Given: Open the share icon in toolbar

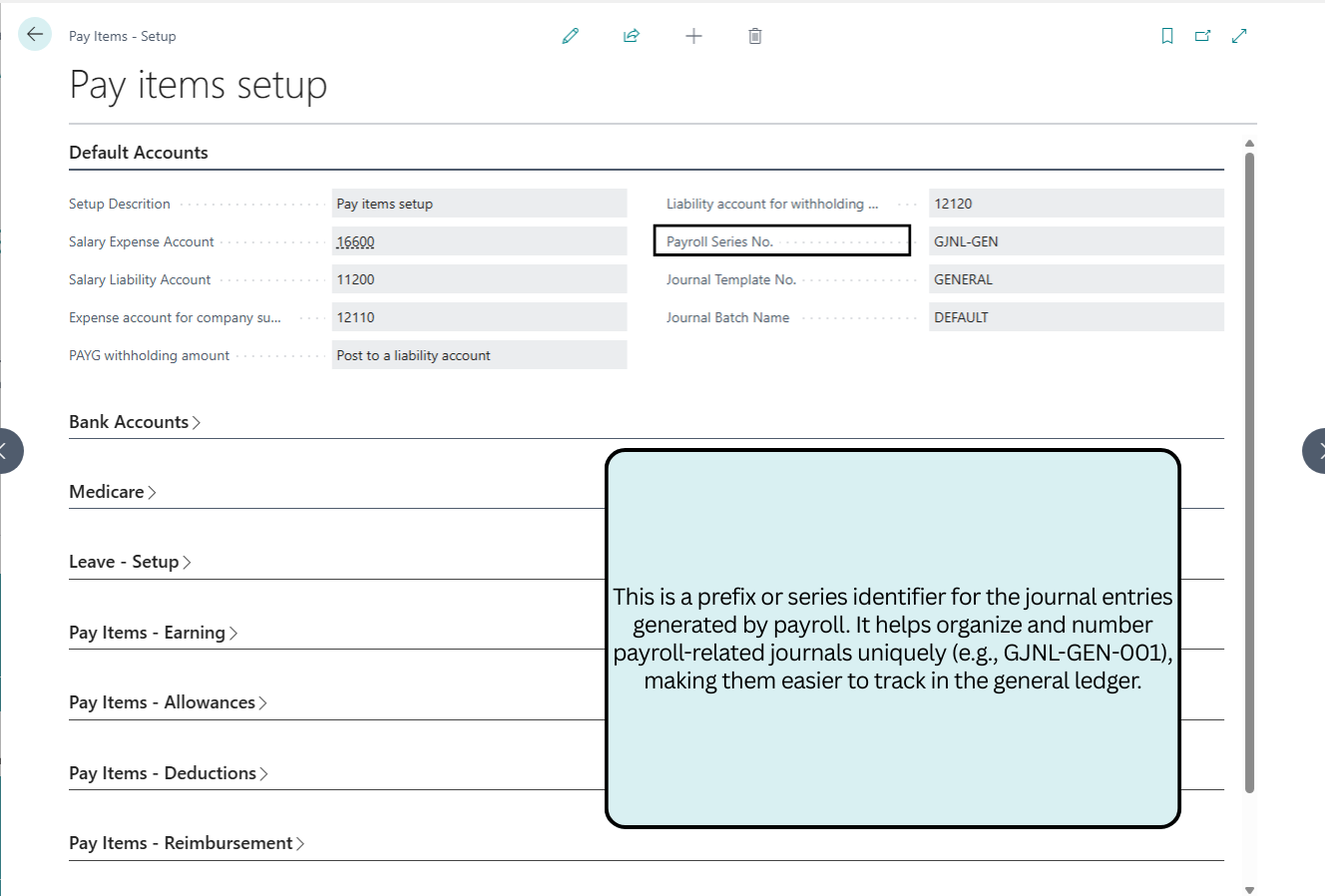Looking at the screenshot, I should pos(632,36).
